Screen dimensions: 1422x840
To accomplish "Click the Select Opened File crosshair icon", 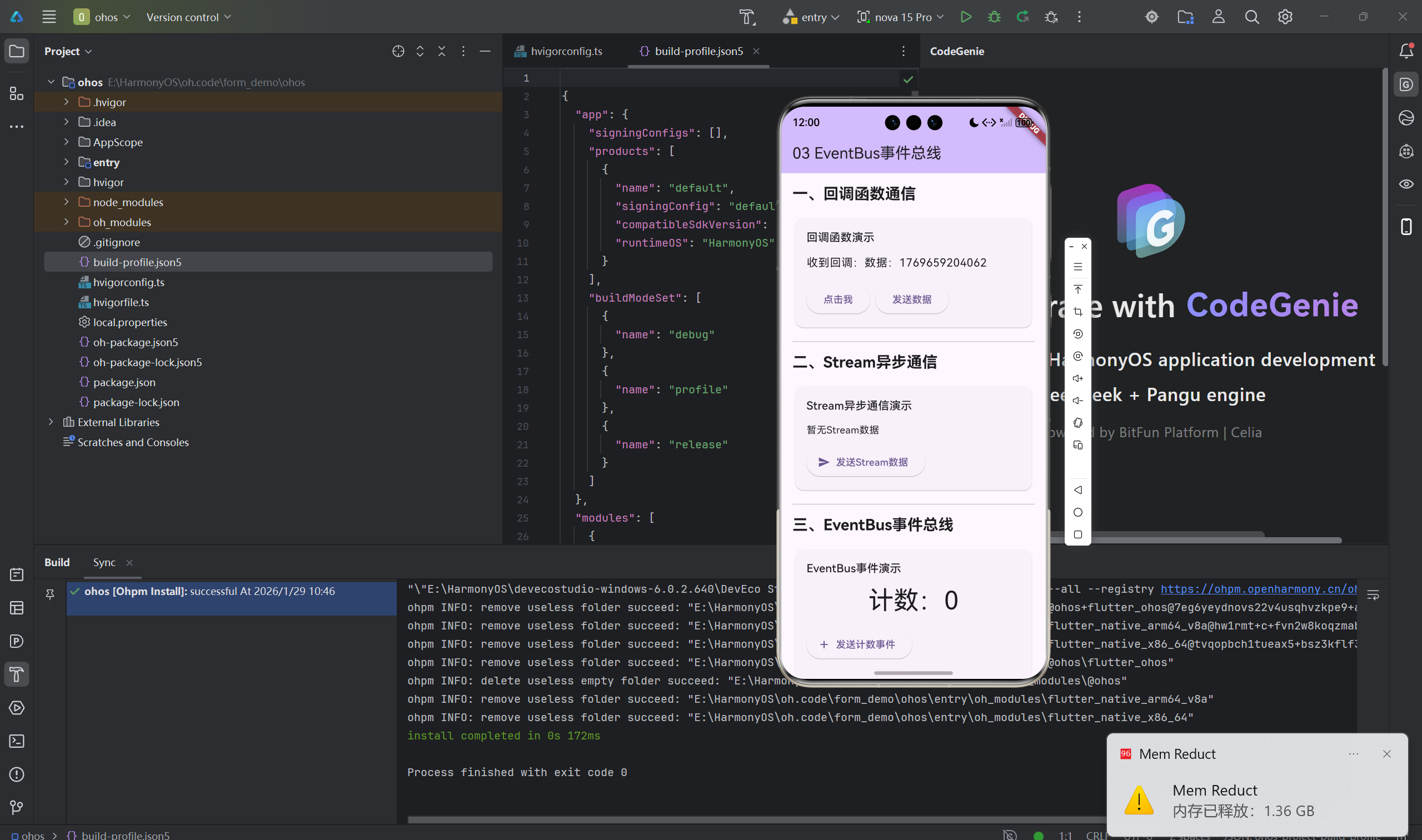I will tap(398, 51).
